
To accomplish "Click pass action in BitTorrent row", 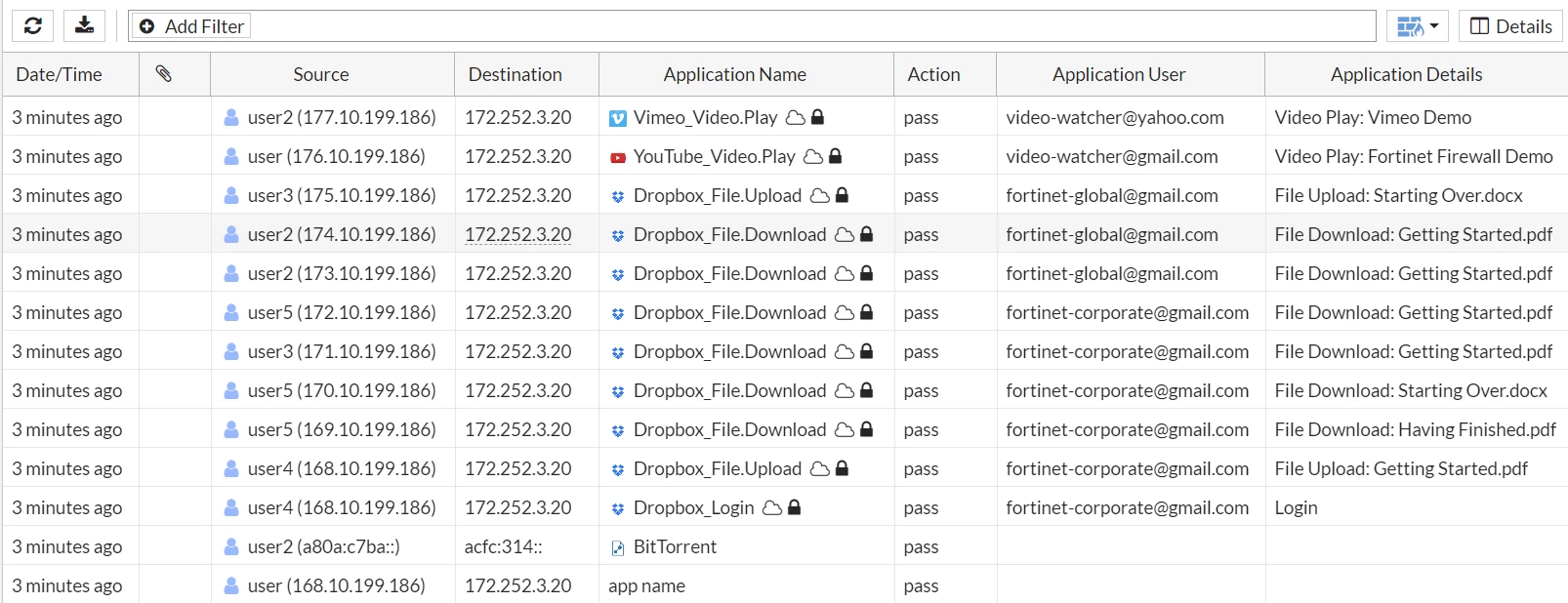I will click(921, 546).
